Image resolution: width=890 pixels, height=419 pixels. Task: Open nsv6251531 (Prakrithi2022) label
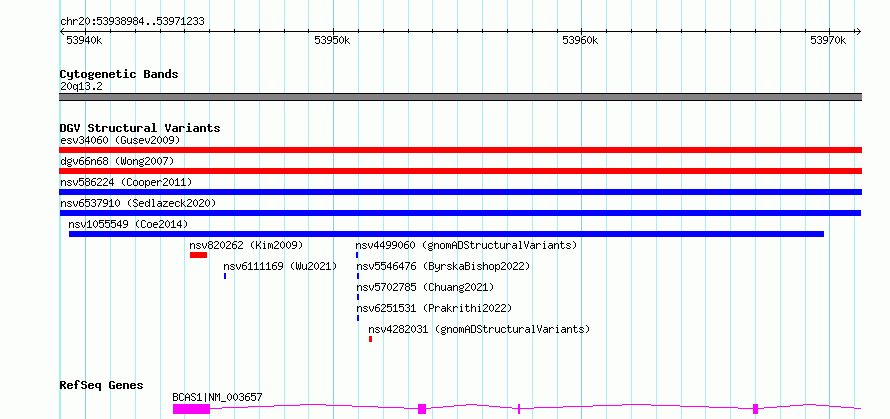[x=434, y=308]
